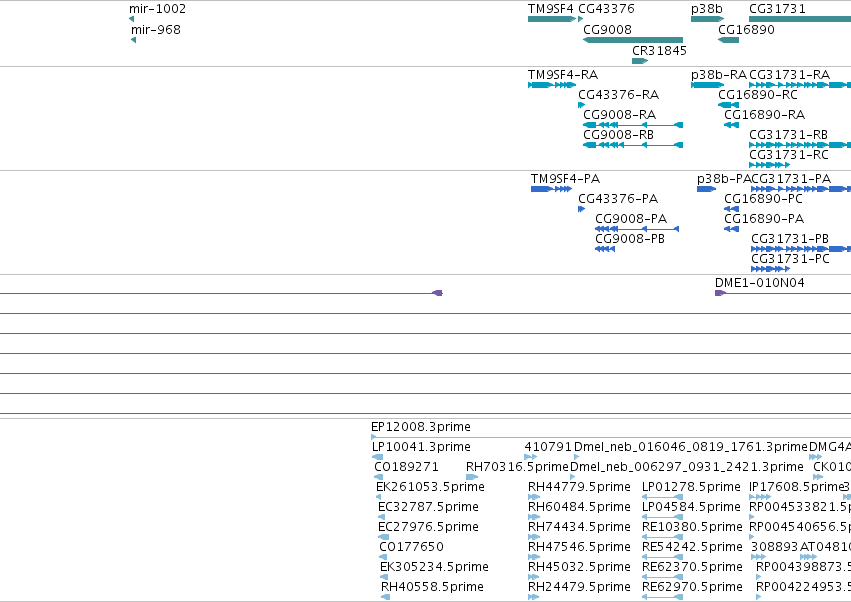851x602 pixels.
Task: Select transcript CG31731-RC
Action: (x=770, y=165)
